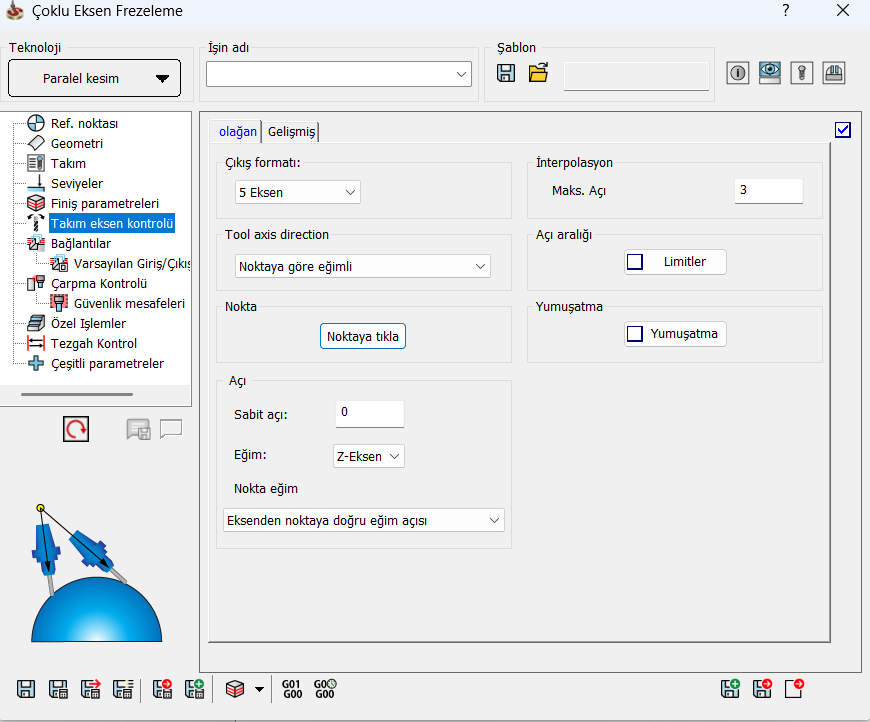Click the bottom-right exit icon with red arrow
Screen dimensions: 870x722
tap(794, 688)
